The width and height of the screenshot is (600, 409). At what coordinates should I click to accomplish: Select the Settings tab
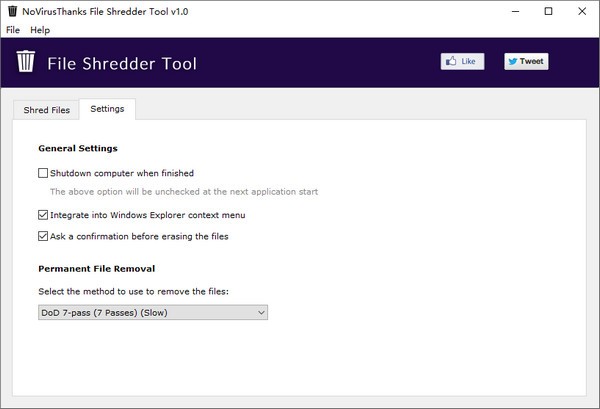click(107, 109)
